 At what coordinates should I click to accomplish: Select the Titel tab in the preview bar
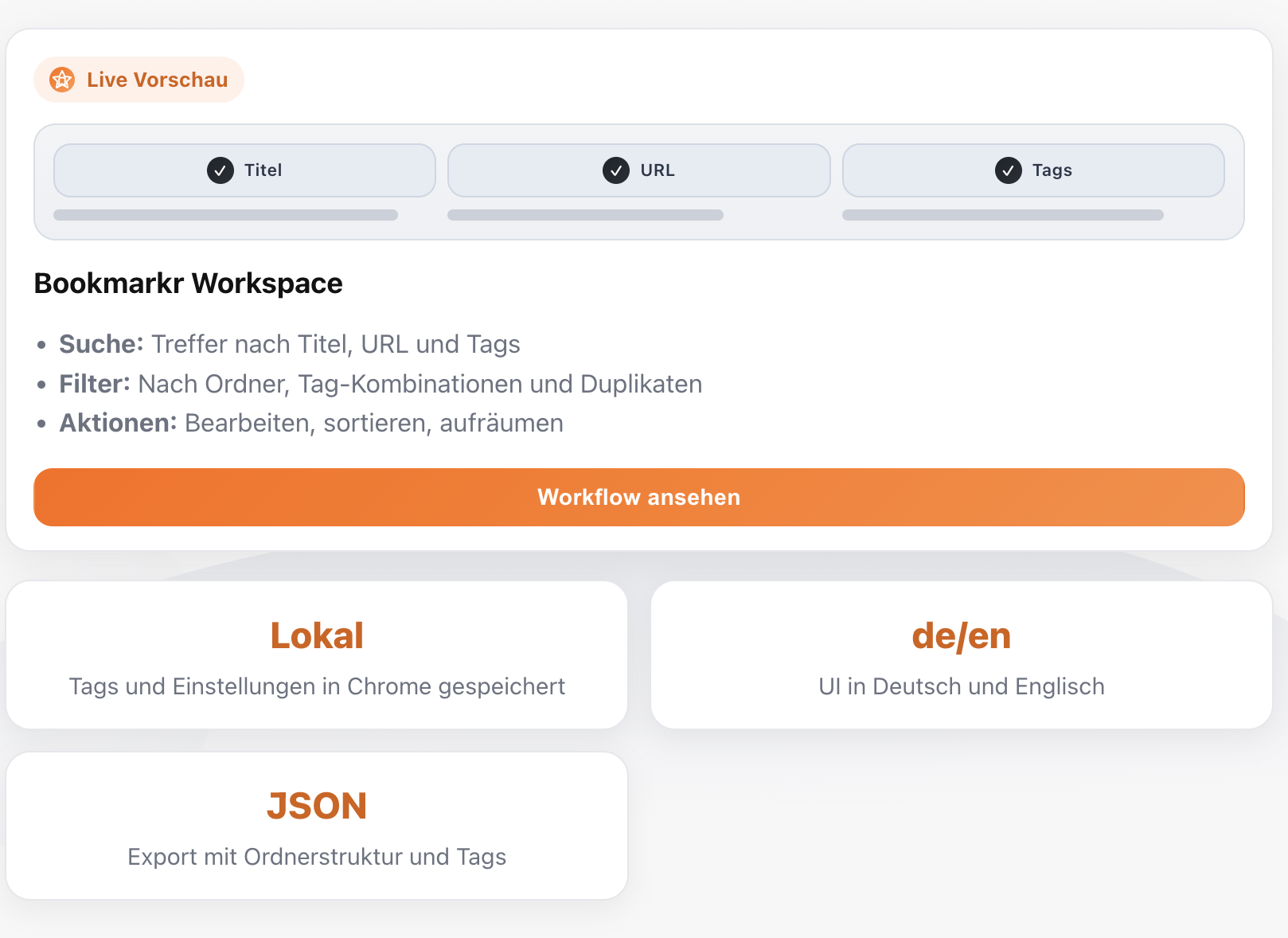(244, 170)
